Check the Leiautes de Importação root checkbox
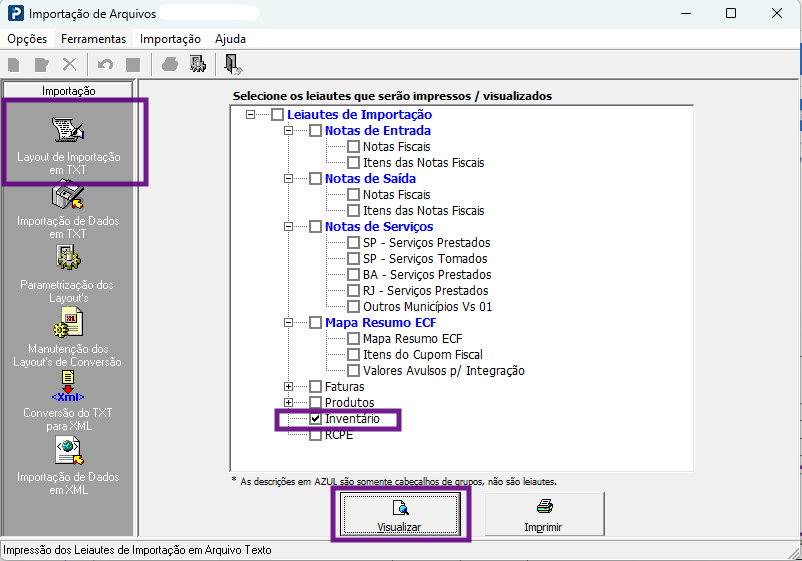This screenshot has width=802, height=561. pos(277,115)
